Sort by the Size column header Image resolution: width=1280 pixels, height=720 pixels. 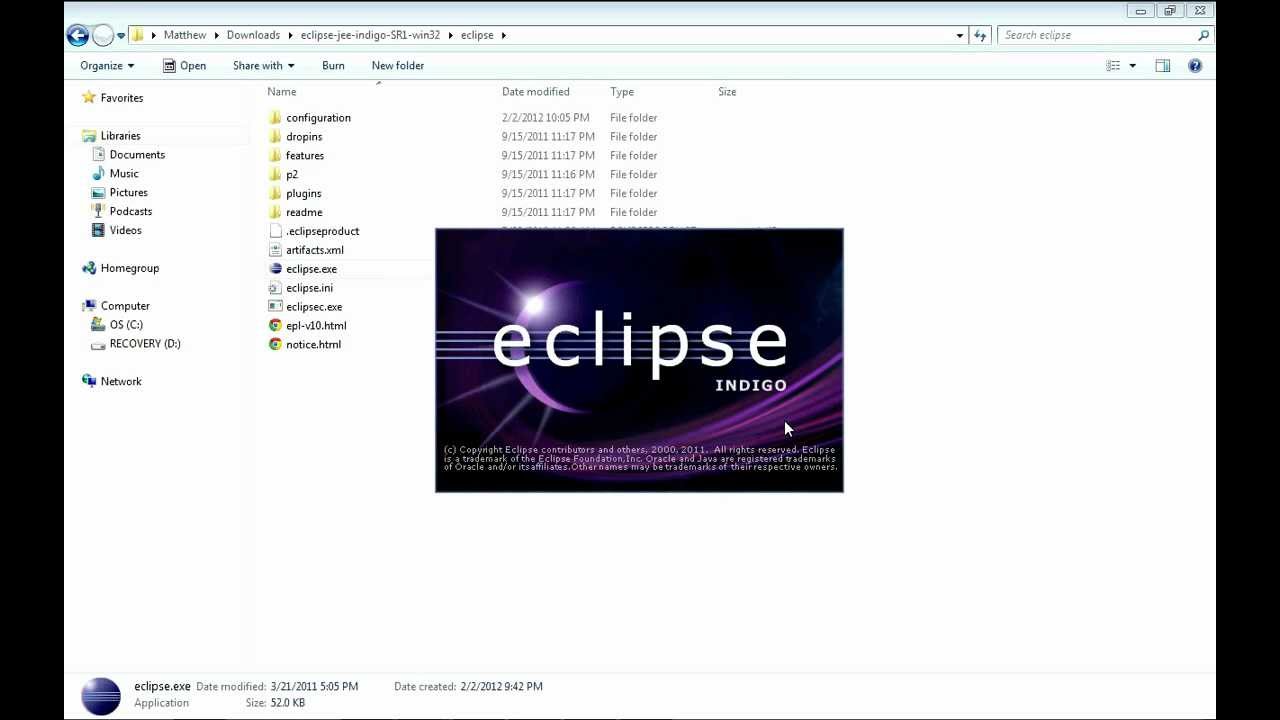pyautogui.click(x=727, y=92)
